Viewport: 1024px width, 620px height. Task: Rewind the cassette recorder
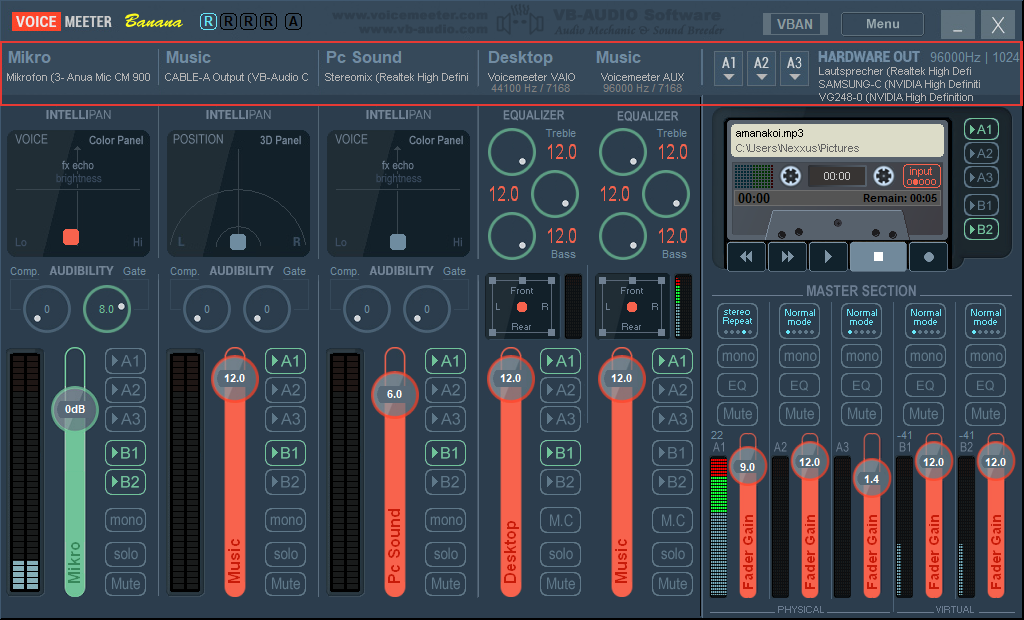pyautogui.click(x=746, y=257)
